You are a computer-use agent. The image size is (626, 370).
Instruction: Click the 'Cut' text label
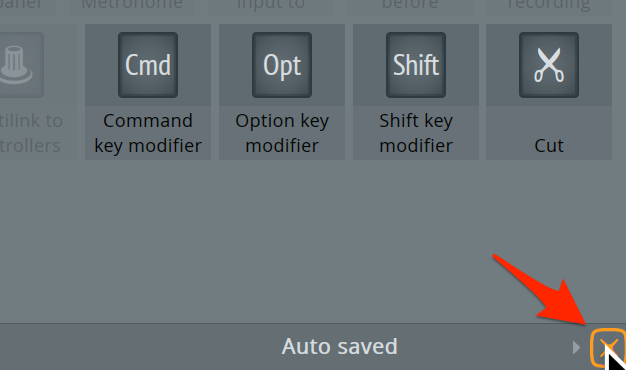pyautogui.click(x=549, y=146)
